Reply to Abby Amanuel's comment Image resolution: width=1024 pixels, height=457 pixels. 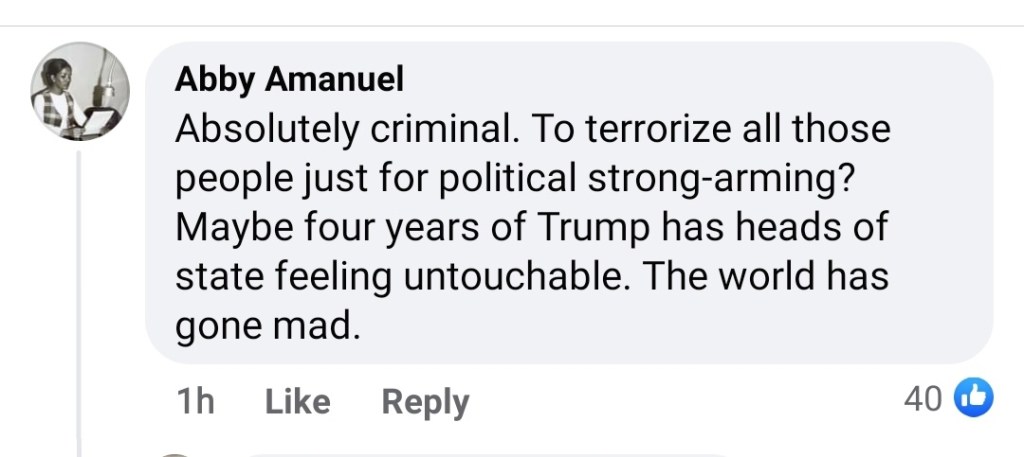[425, 401]
